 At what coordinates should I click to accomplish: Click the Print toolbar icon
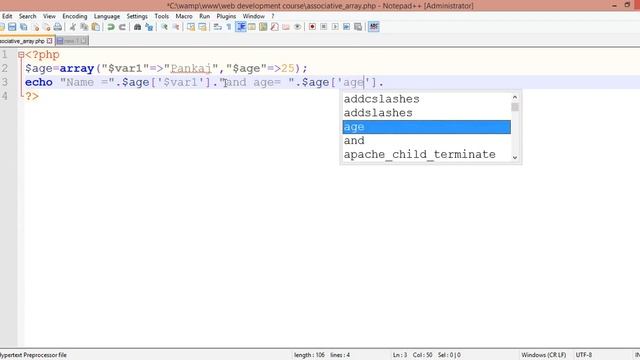click(x=58, y=27)
